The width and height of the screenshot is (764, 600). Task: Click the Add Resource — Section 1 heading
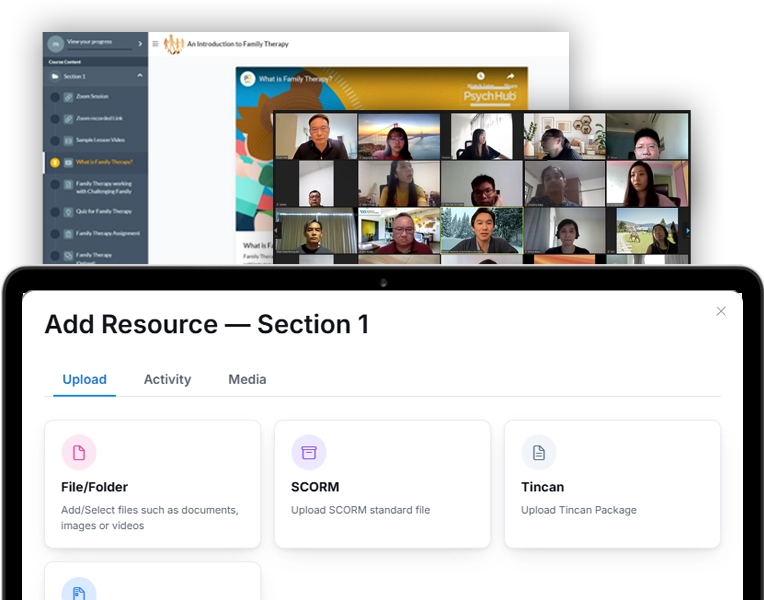pyautogui.click(x=207, y=324)
